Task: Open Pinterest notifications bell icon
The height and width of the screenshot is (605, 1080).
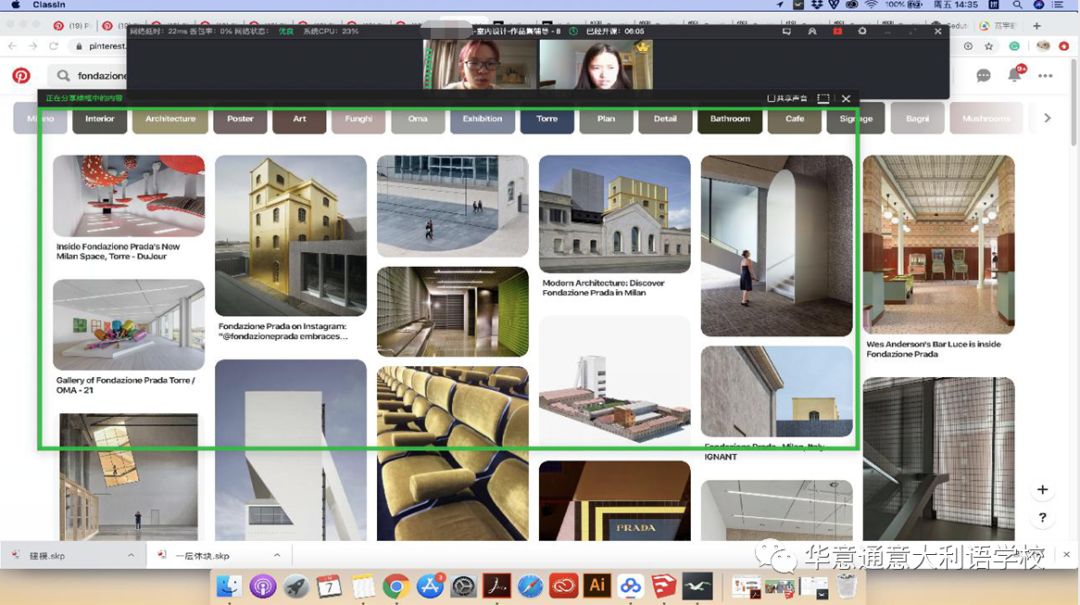Action: click(1015, 74)
